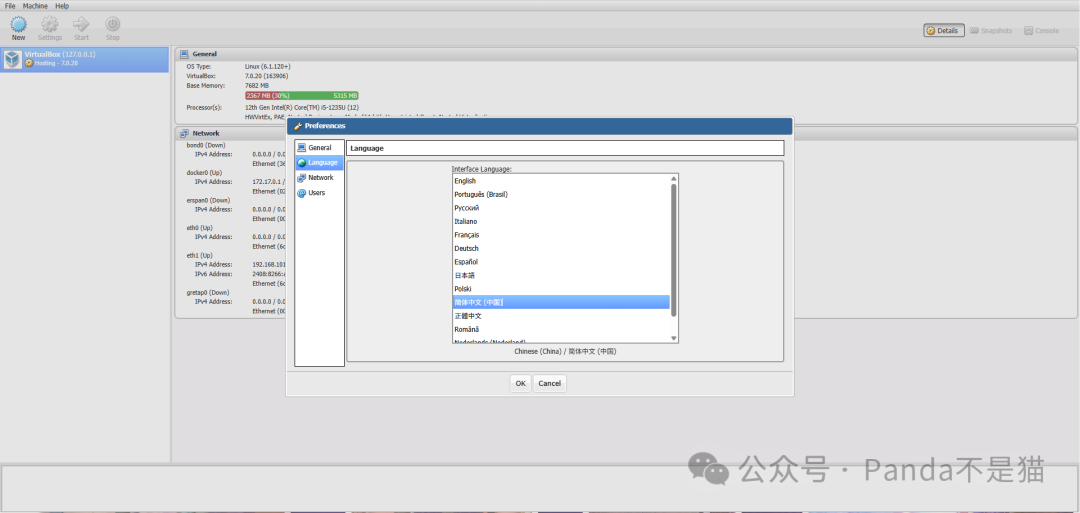The image size is (1080, 513).
Task: Click the General icon in Preferences list
Action: pos(302,147)
